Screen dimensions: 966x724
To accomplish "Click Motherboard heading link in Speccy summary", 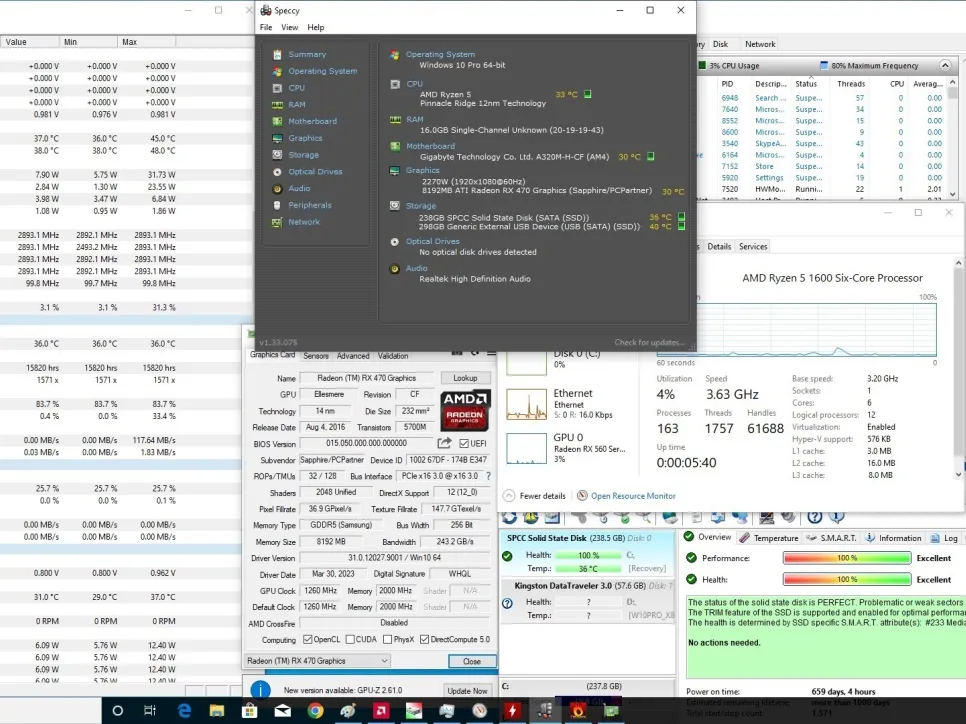I will [x=430, y=146].
